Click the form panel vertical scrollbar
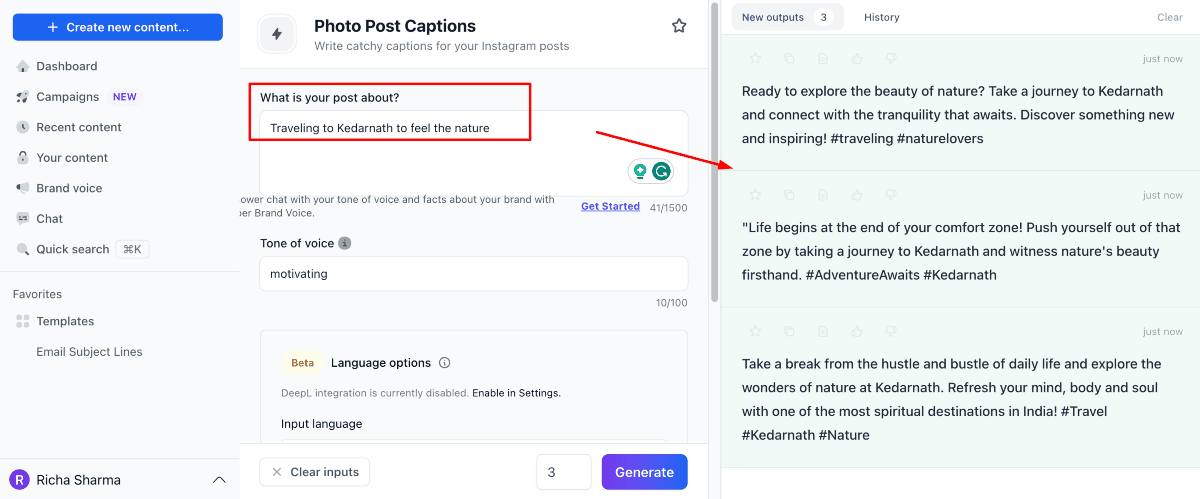 coord(713,150)
